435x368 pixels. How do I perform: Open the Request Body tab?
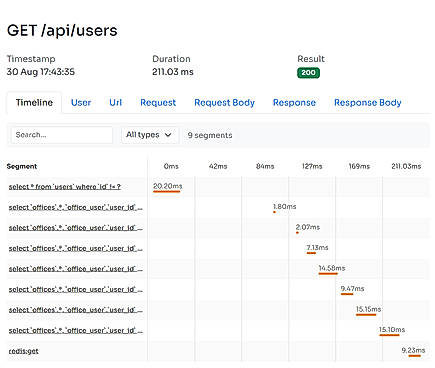[x=225, y=103]
